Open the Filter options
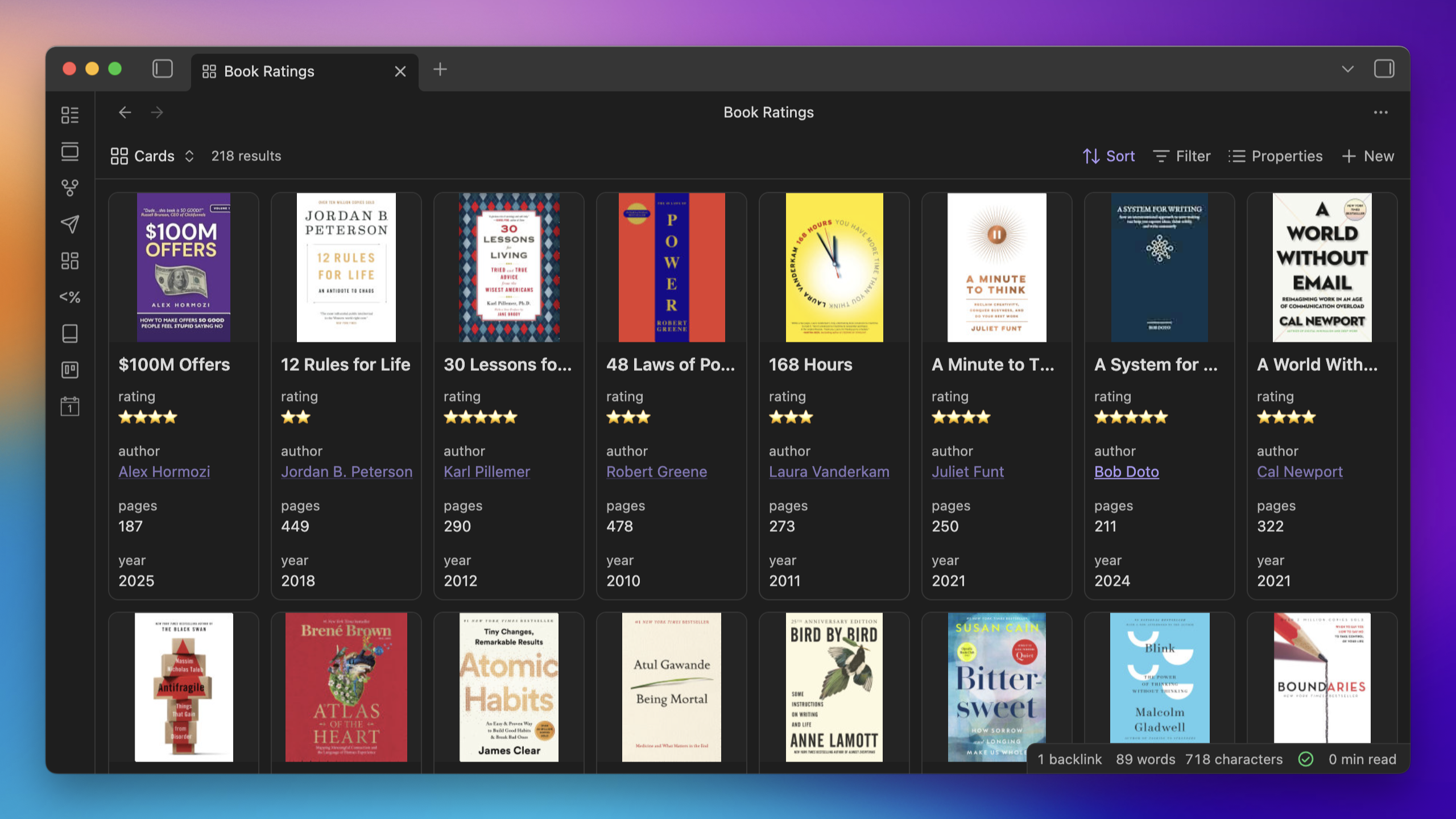The width and height of the screenshot is (1456, 819). coord(1181,156)
